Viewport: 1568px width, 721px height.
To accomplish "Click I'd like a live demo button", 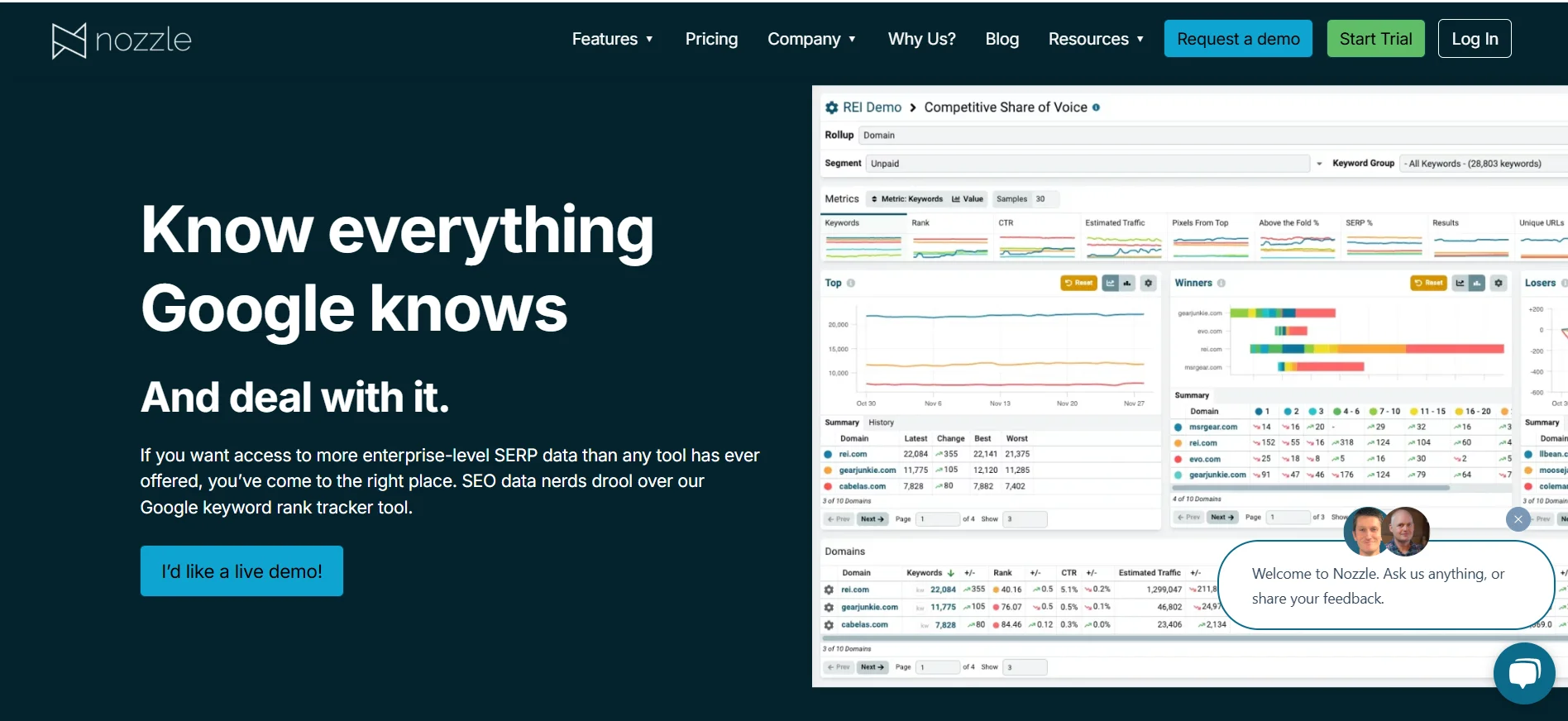I will 241,571.
